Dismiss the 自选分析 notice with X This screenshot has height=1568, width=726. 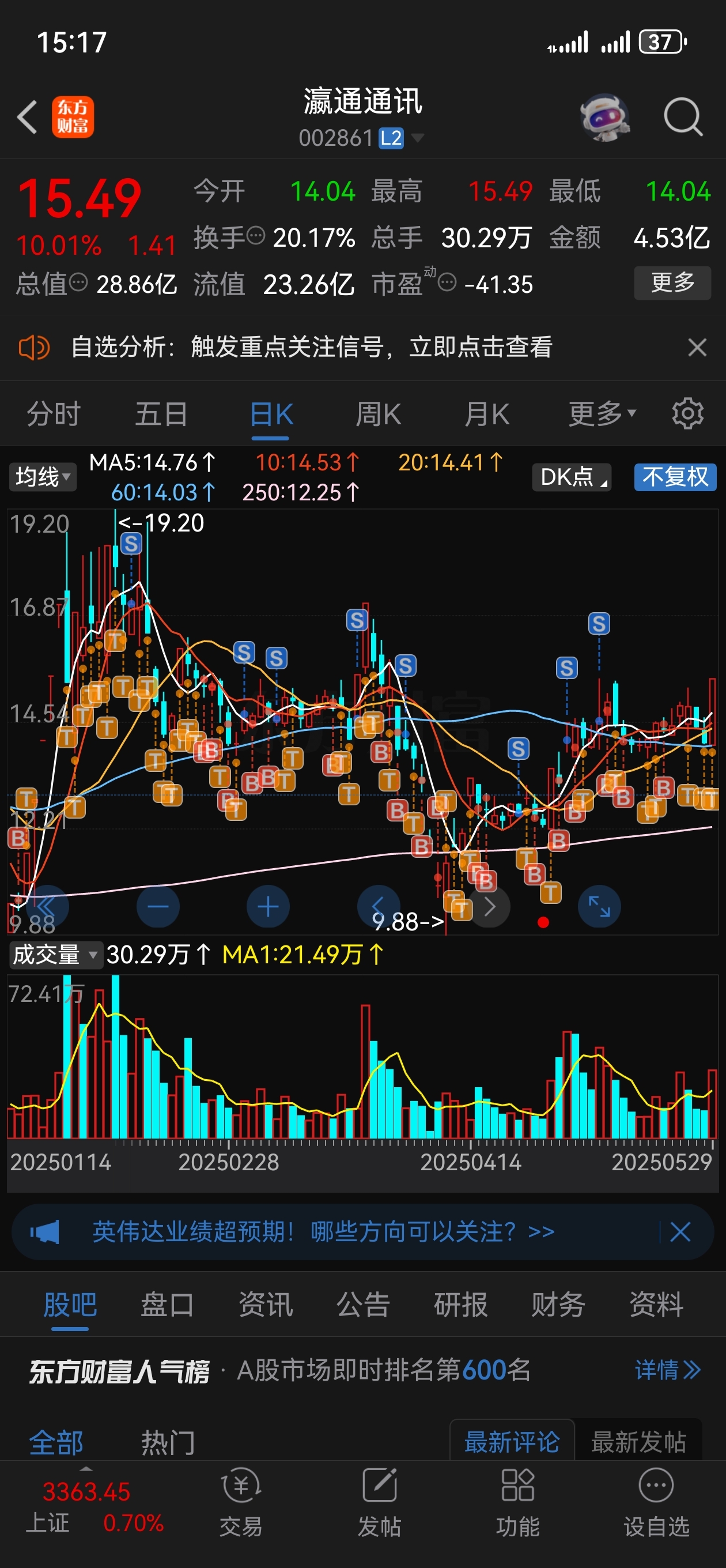[x=697, y=348]
